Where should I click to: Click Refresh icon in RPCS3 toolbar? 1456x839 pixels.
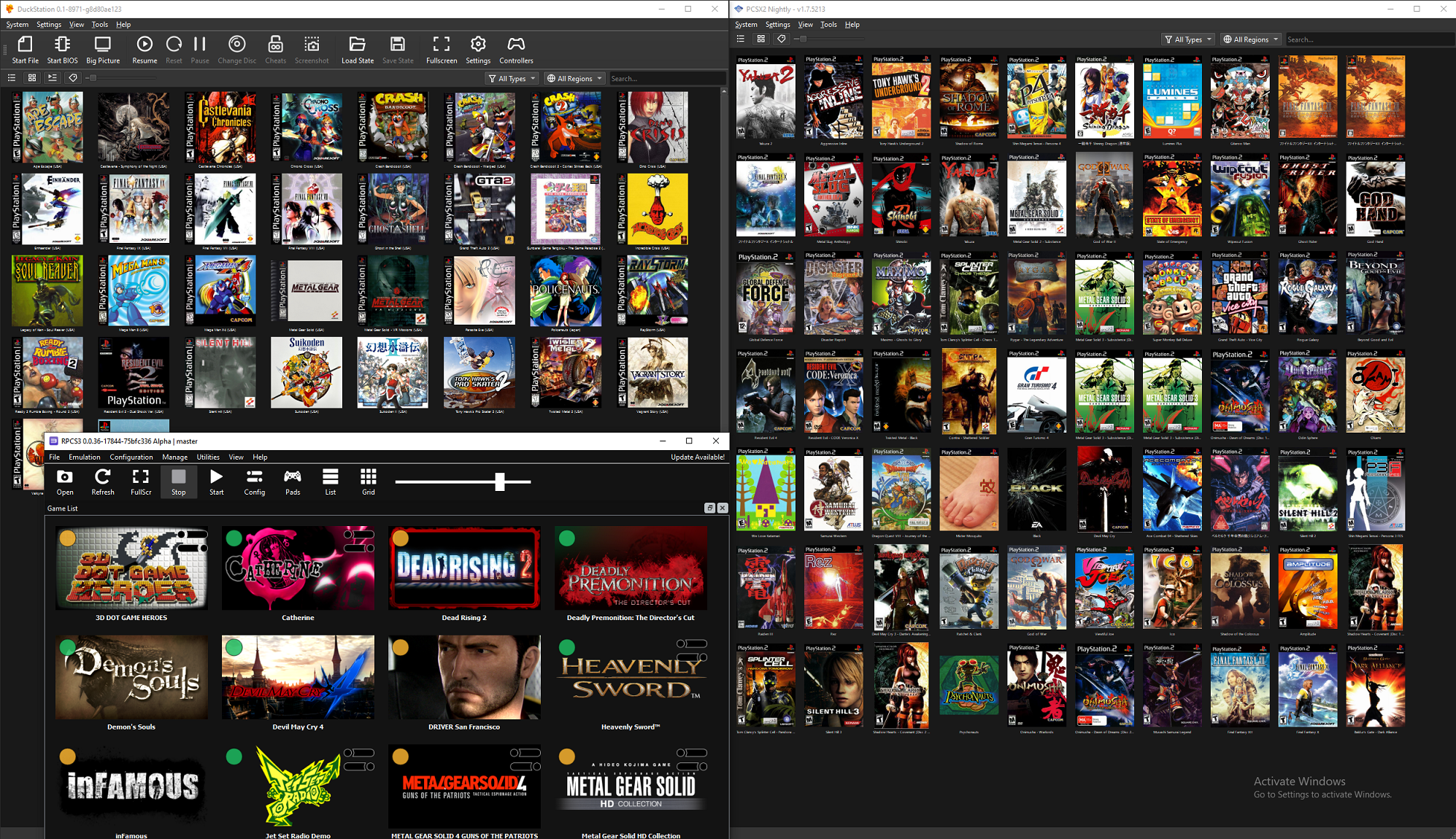pyautogui.click(x=103, y=482)
